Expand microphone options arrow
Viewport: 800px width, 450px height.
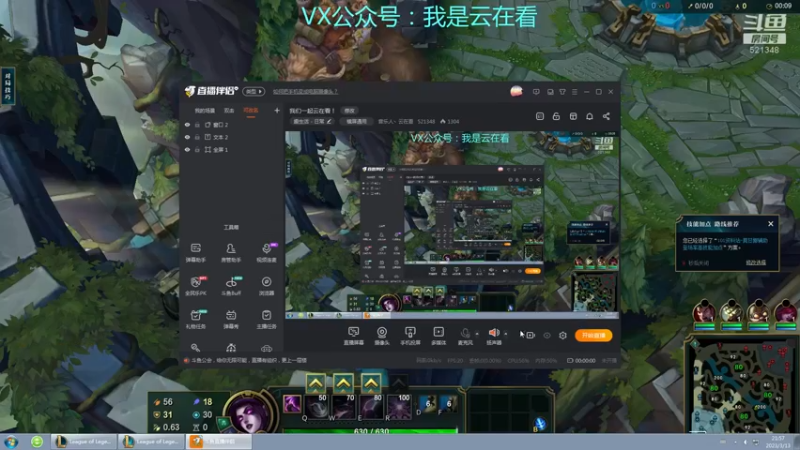pos(477,334)
